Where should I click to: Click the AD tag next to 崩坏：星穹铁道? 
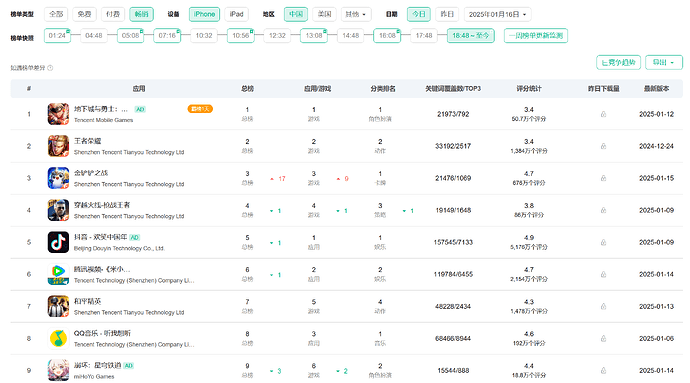(128, 365)
